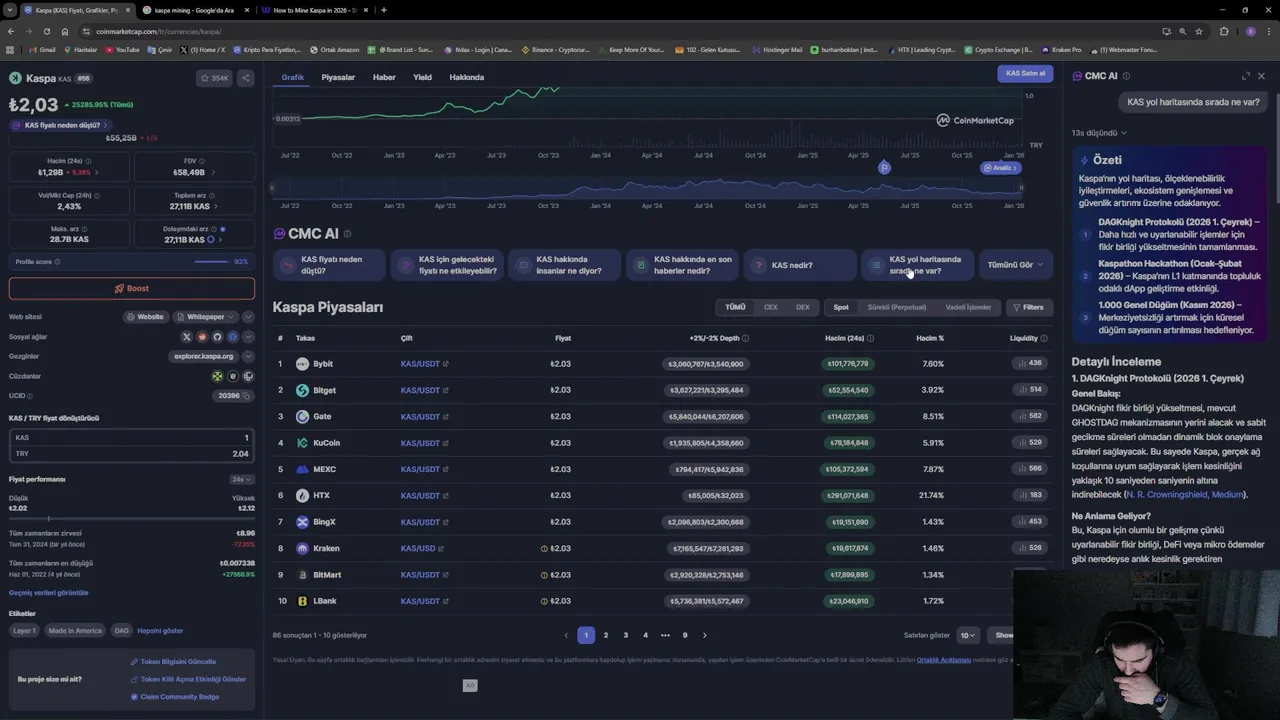The width and height of the screenshot is (1280, 720).
Task: Click the KAS amount converter field
Action: (x=132, y=438)
